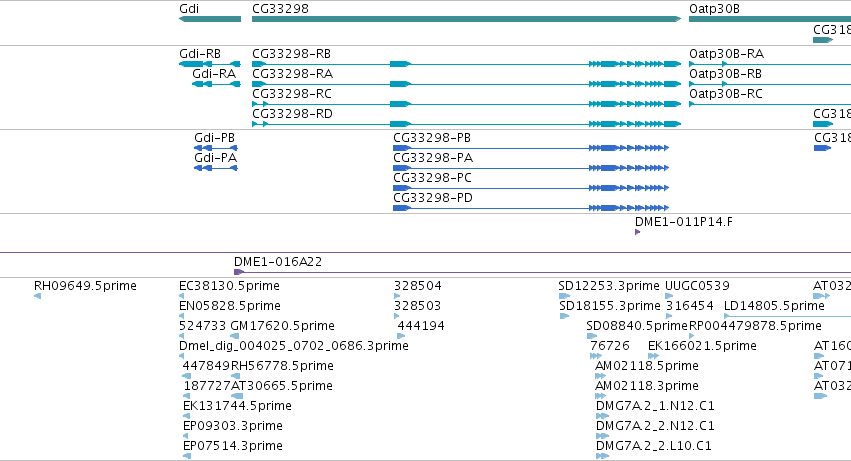Screen dimensions: 851x461
Task: Click the 444194 feature label
Action: point(421,326)
